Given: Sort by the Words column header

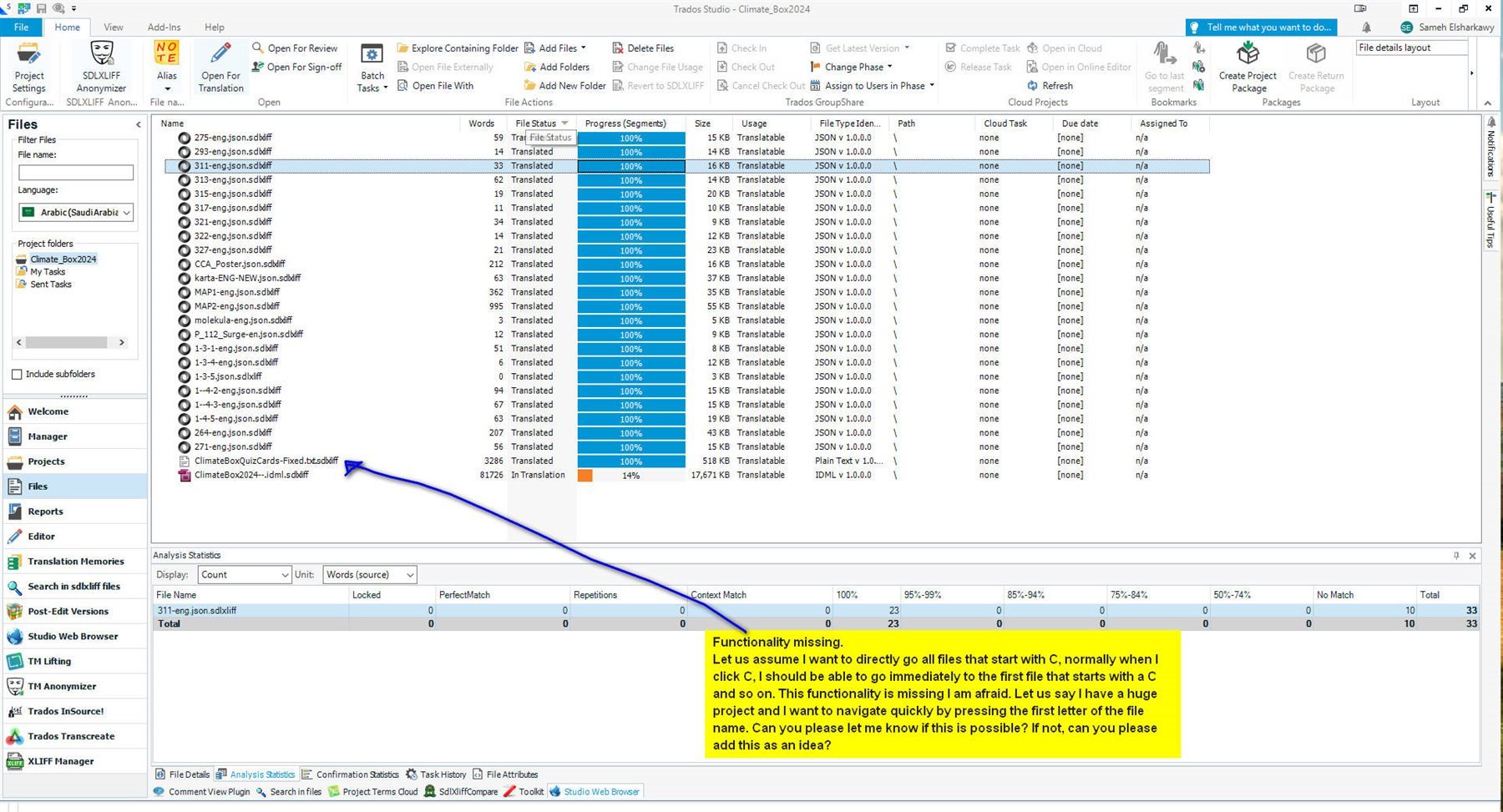Looking at the screenshot, I should point(483,124).
